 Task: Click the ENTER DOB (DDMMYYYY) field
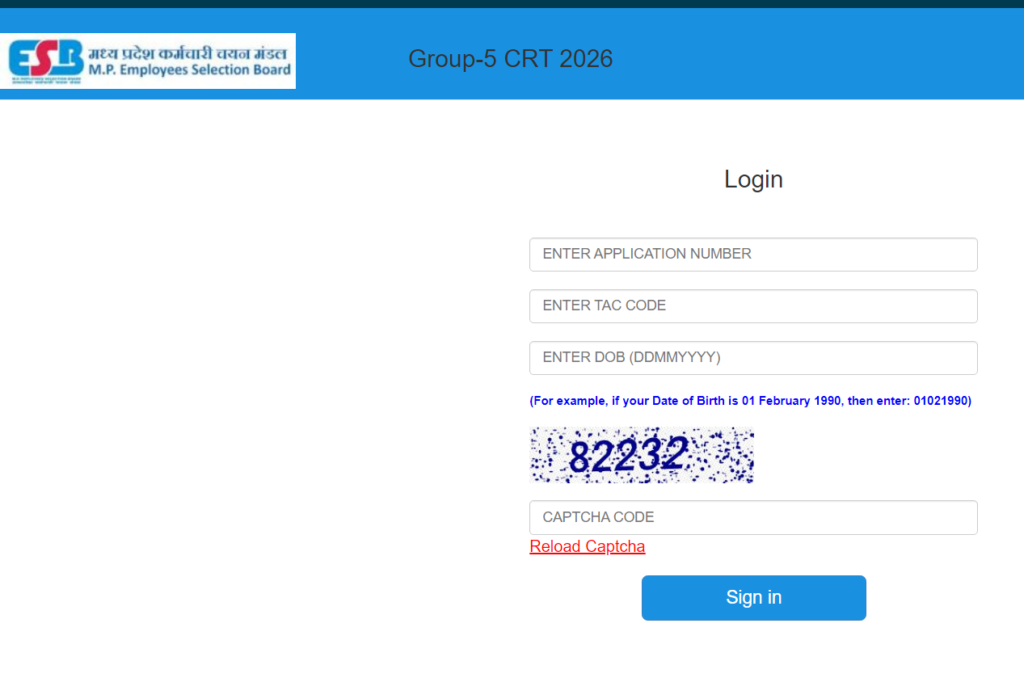(x=753, y=358)
